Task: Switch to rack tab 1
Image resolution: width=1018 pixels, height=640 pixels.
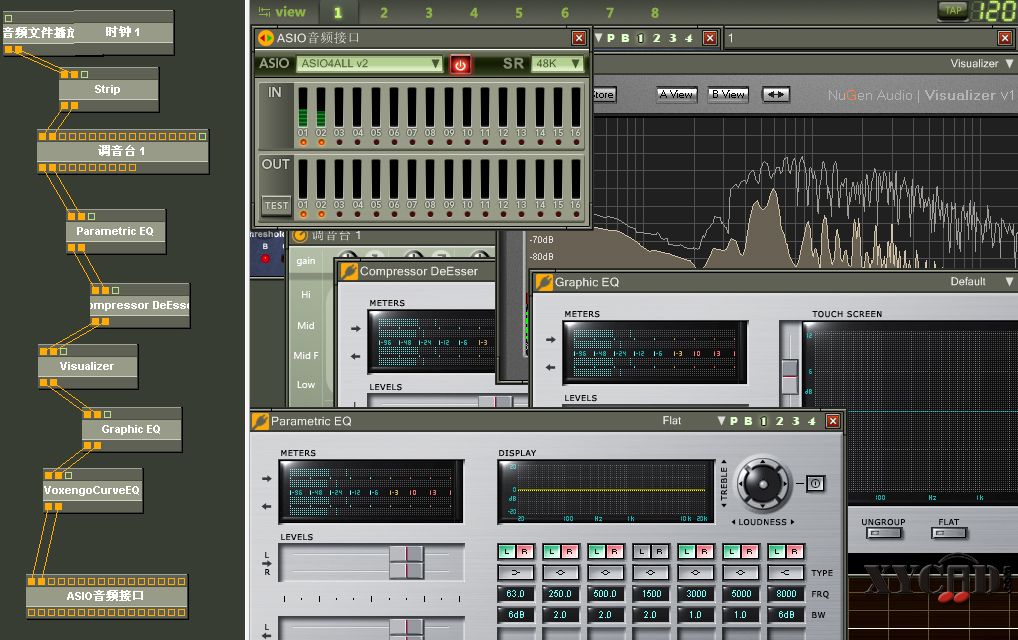Action: click(x=338, y=12)
